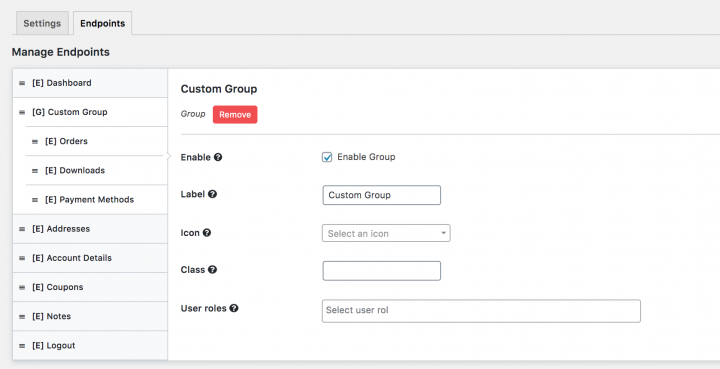Click the drag handle beside Notes

point(22,317)
